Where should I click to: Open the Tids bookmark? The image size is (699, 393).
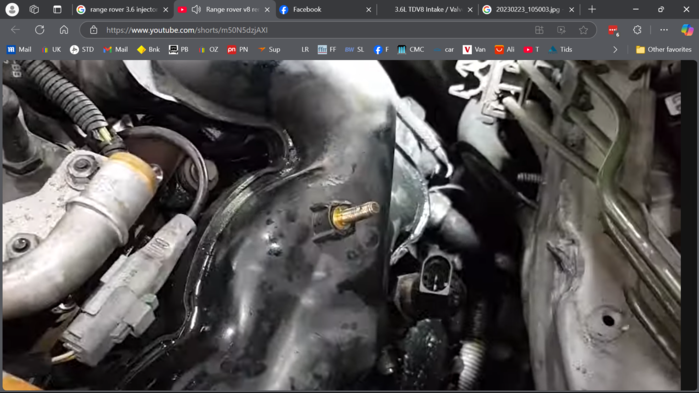pyautogui.click(x=560, y=49)
